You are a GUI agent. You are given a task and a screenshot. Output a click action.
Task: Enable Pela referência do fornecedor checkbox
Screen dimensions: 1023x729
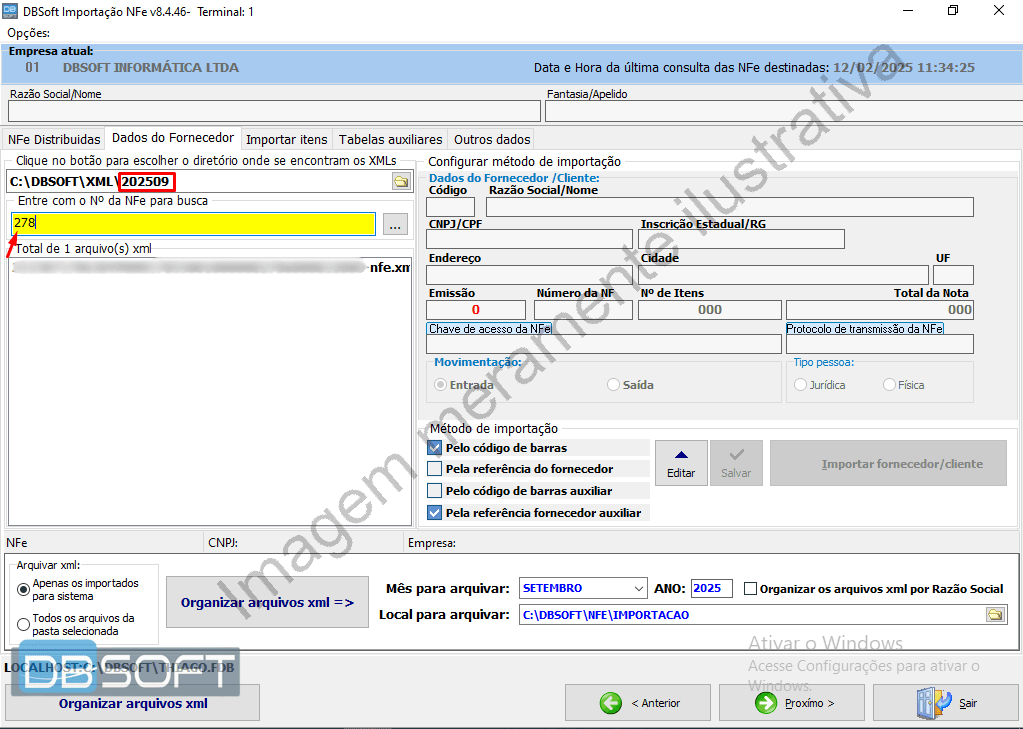point(435,469)
